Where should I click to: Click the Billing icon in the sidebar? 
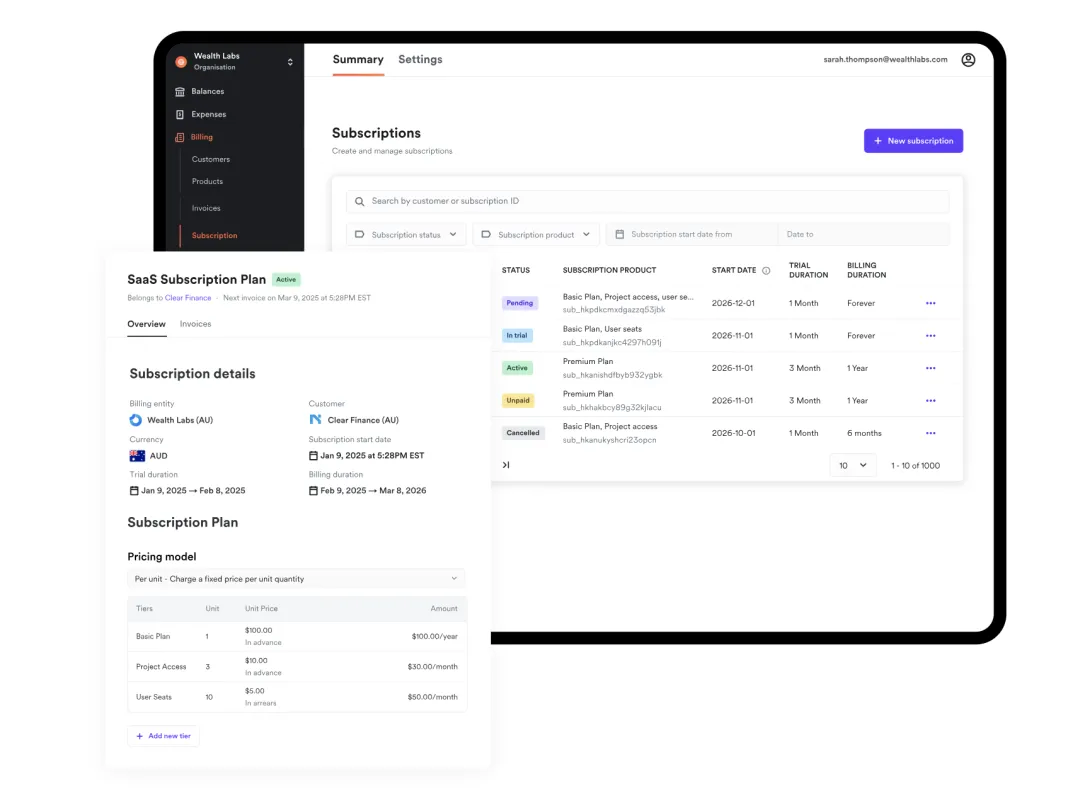pos(180,137)
